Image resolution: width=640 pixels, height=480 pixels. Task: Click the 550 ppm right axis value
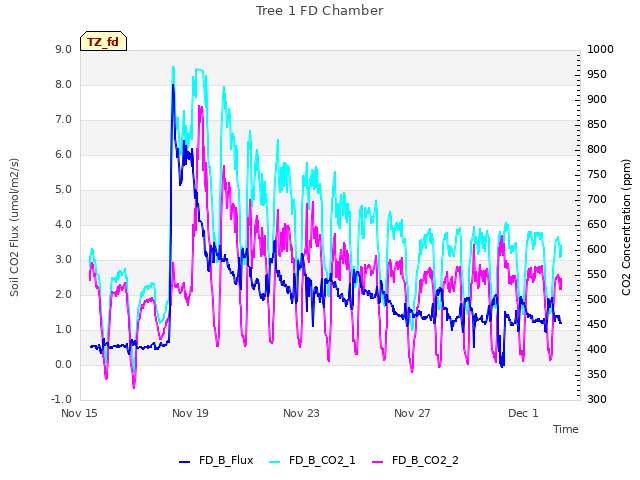coord(597,275)
